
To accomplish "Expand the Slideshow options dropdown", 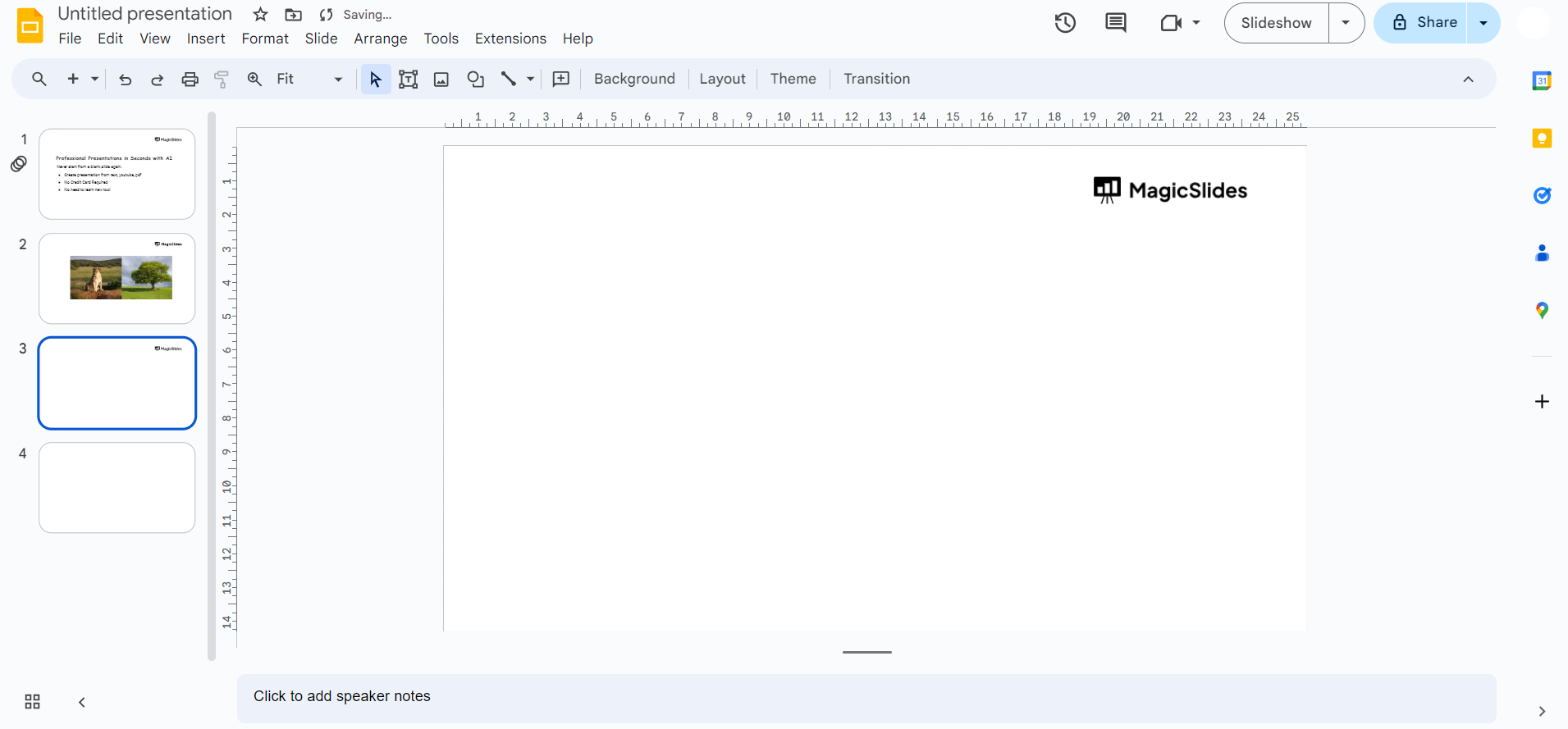I will pos(1346,23).
